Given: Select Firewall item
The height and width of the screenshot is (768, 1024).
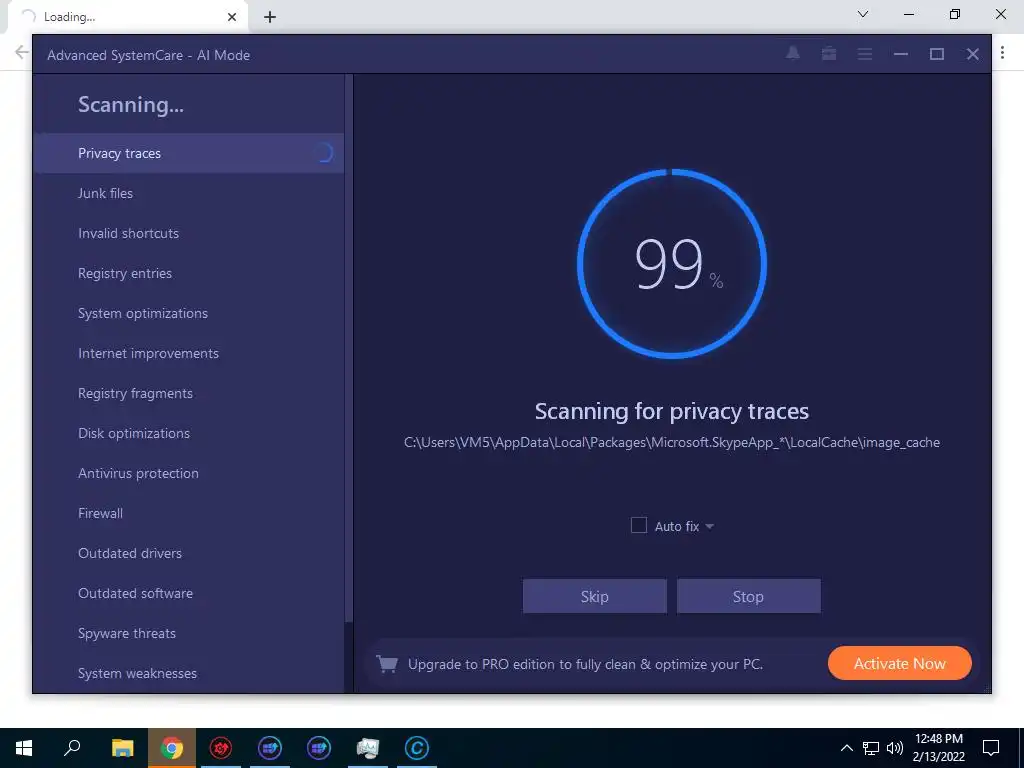Looking at the screenshot, I should click(x=188, y=513).
